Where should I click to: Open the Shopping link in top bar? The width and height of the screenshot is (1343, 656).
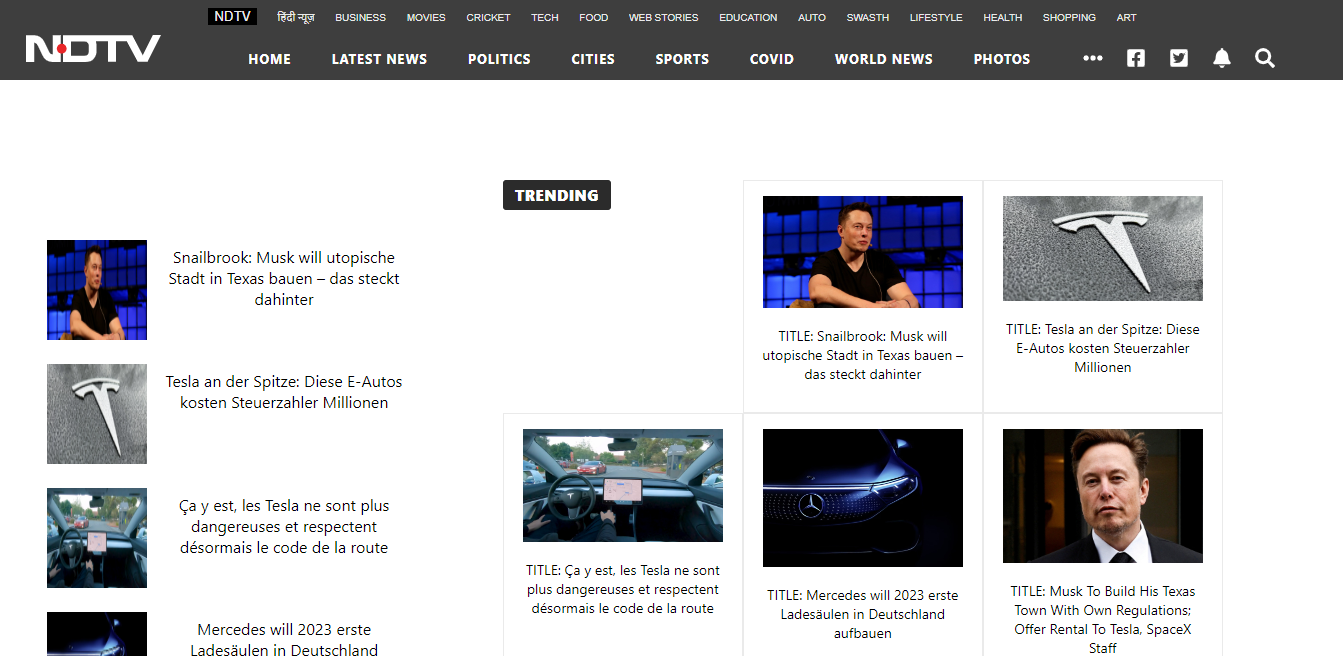click(x=1069, y=17)
